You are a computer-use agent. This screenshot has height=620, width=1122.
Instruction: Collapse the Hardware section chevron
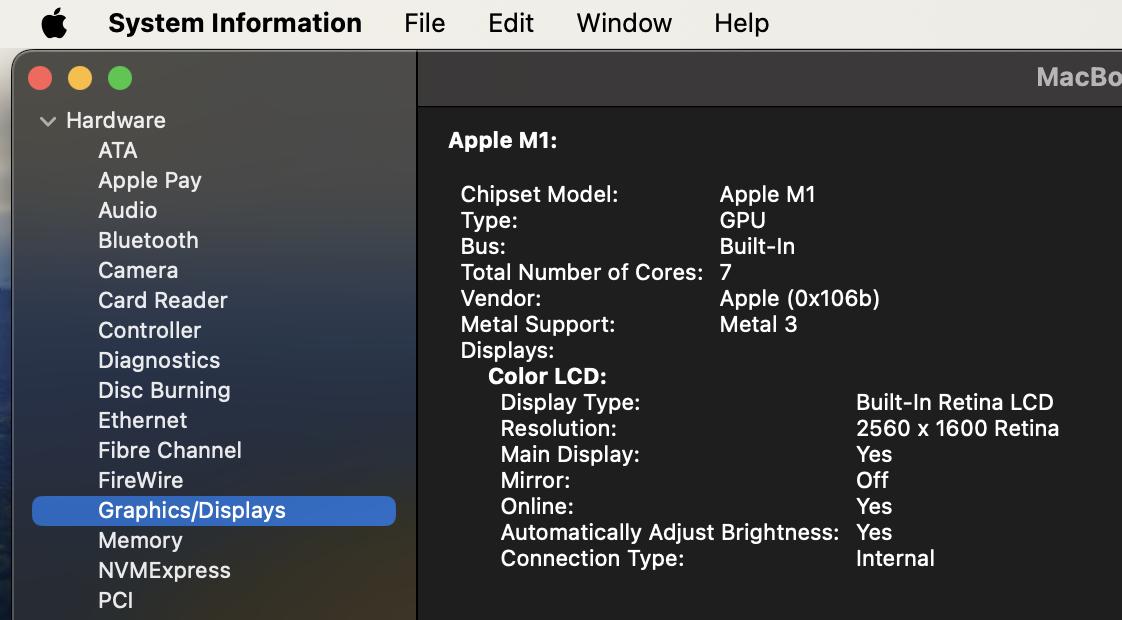pos(48,121)
